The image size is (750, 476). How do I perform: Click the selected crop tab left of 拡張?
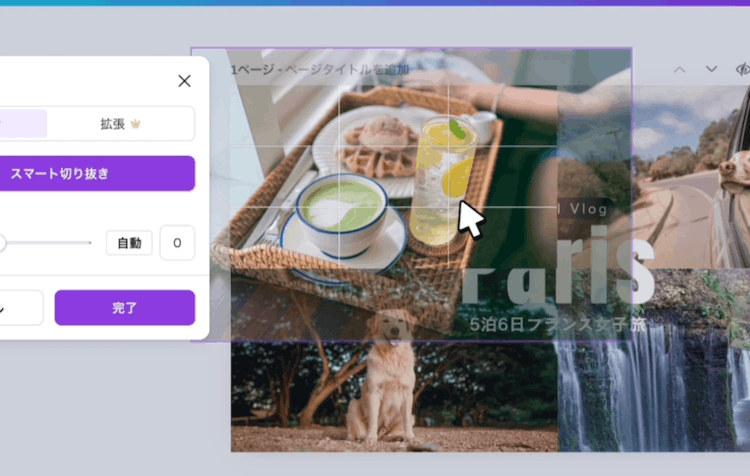pos(23,124)
